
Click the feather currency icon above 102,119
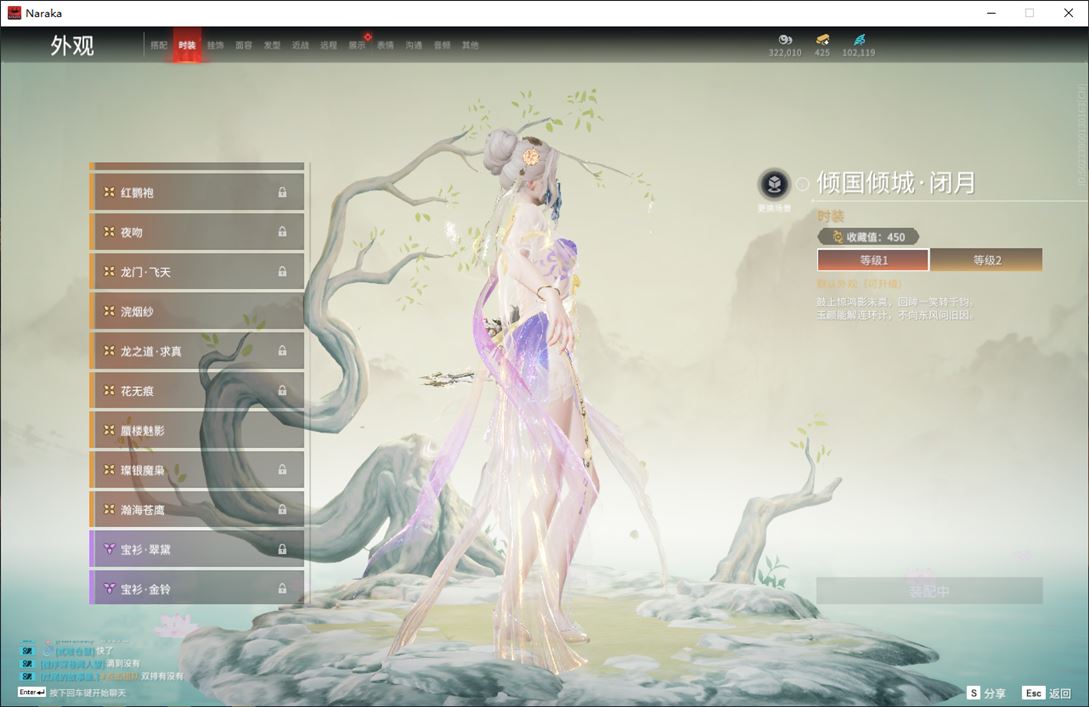859,40
